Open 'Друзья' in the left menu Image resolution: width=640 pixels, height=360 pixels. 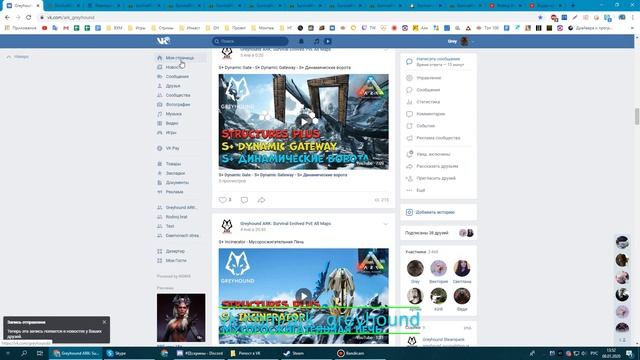[x=173, y=86]
